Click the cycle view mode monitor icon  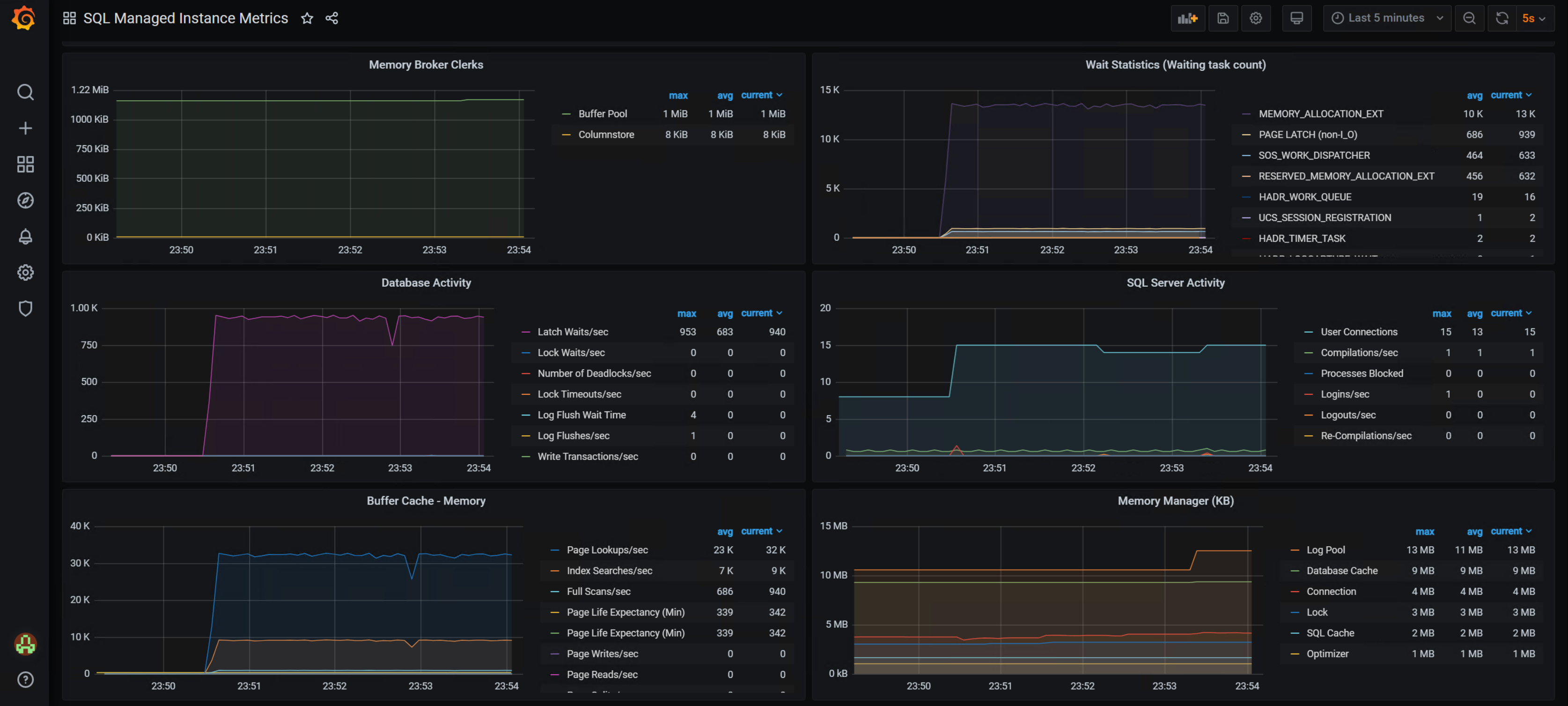[x=1296, y=18]
